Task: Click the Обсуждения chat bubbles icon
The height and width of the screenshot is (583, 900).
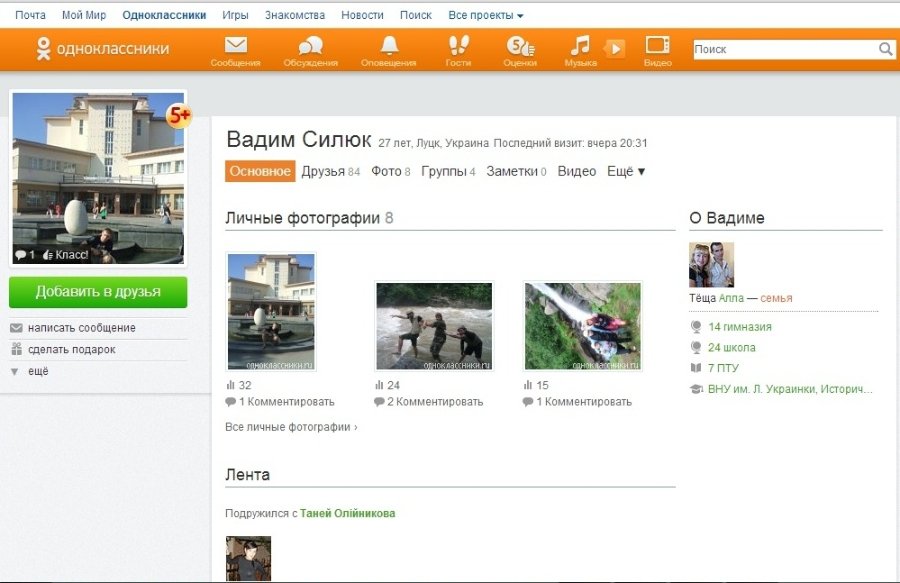Action: 310,46
